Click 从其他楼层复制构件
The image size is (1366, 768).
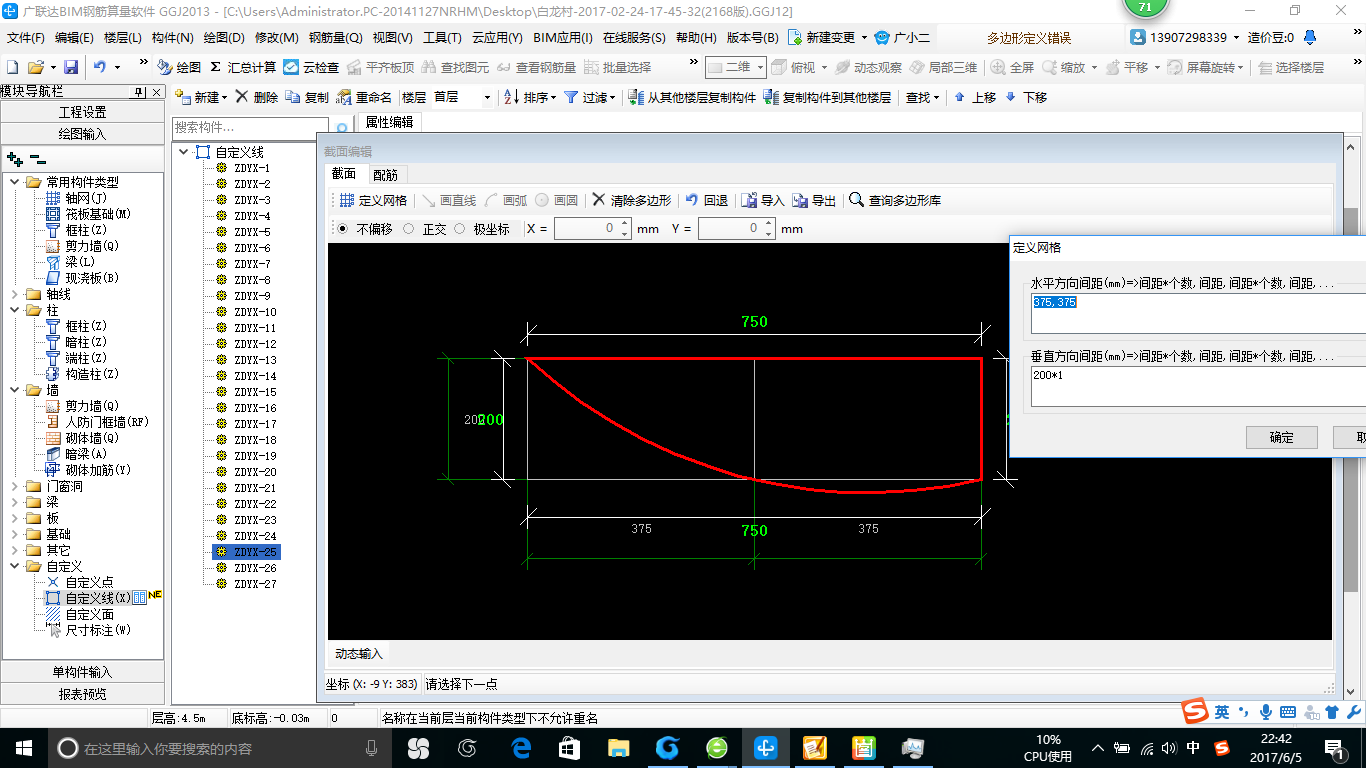pyautogui.click(x=692, y=97)
